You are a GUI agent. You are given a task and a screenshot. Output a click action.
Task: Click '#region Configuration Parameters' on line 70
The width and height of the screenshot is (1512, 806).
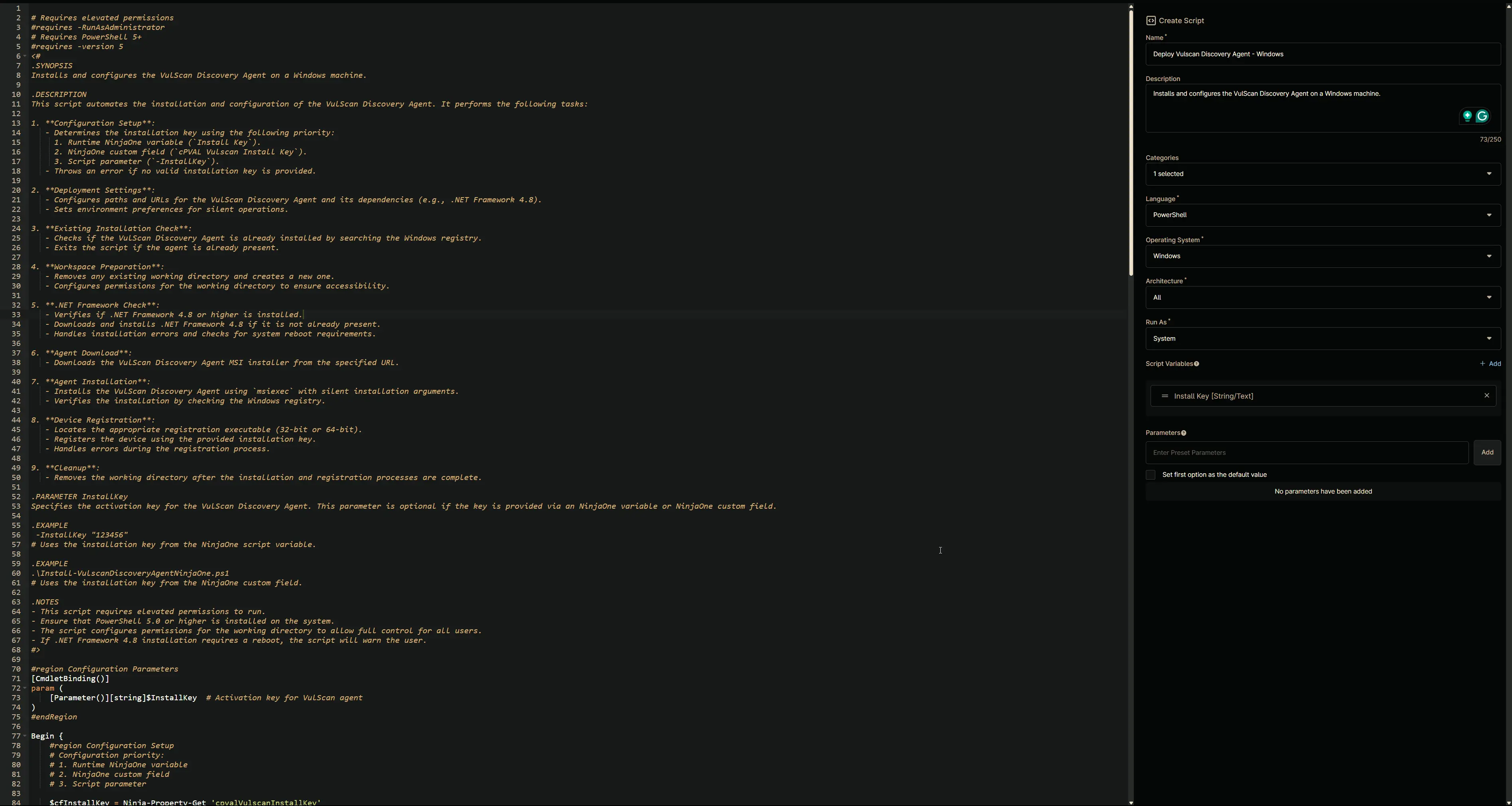[x=105, y=669]
